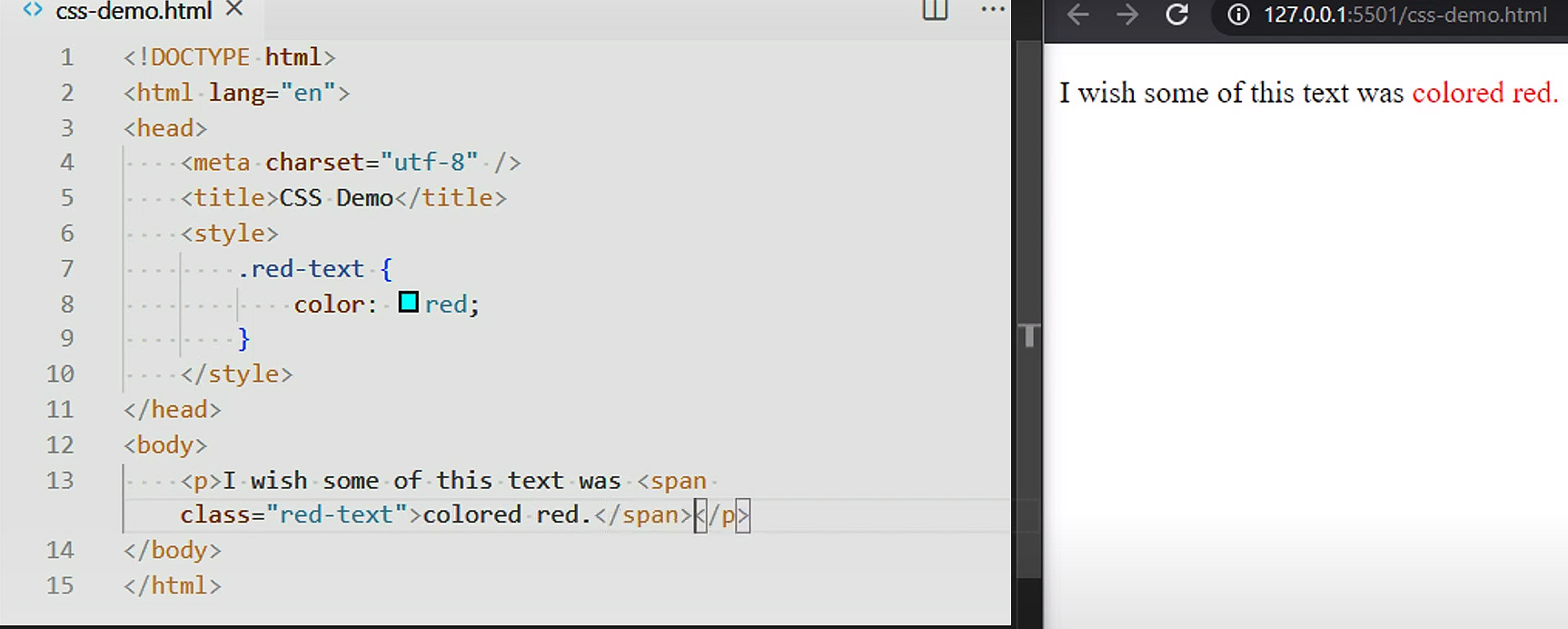Go forward in the browser
1568x629 pixels.
pyautogui.click(x=1127, y=15)
